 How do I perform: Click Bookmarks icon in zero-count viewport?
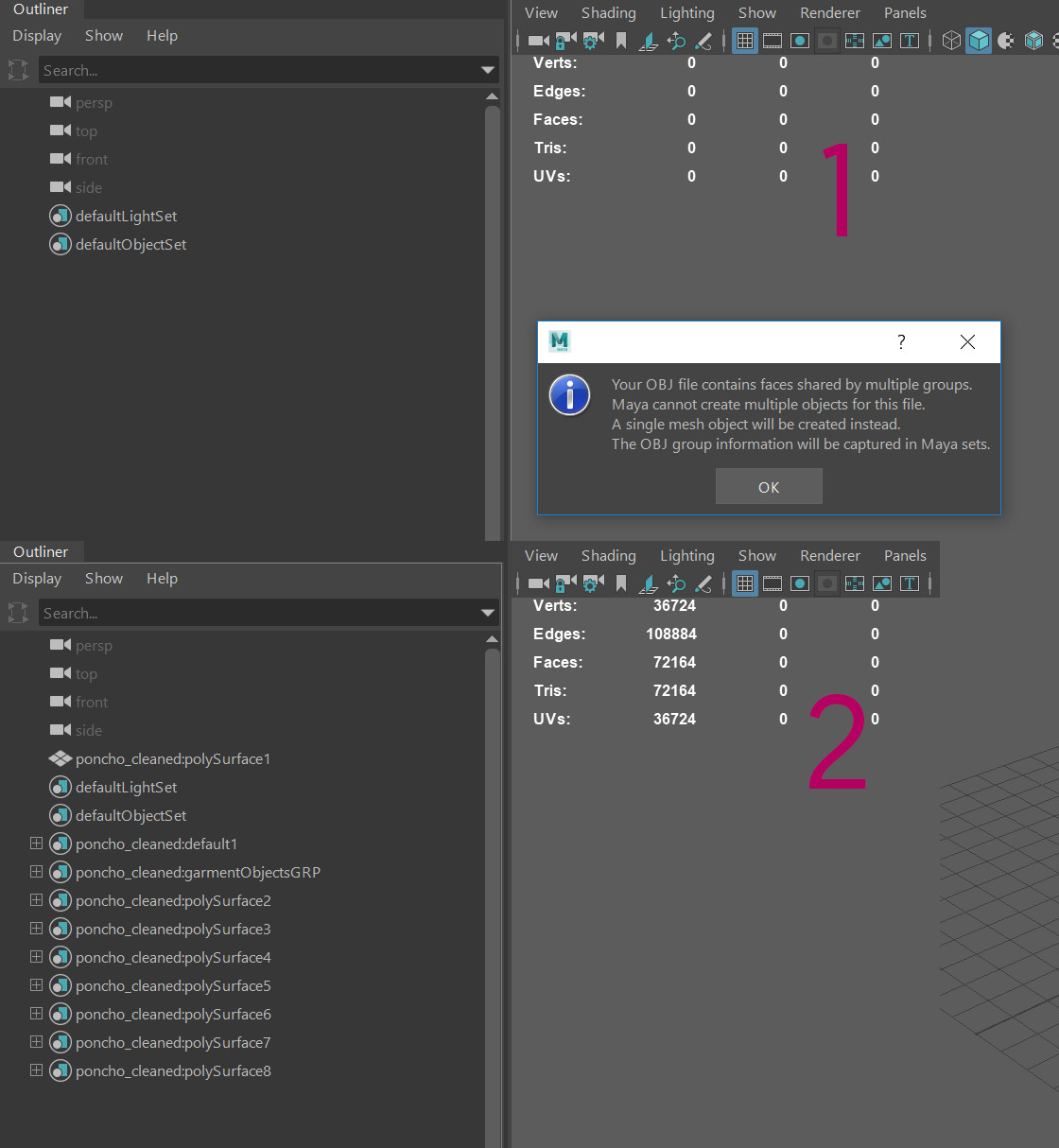pyautogui.click(x=621, y=41)
